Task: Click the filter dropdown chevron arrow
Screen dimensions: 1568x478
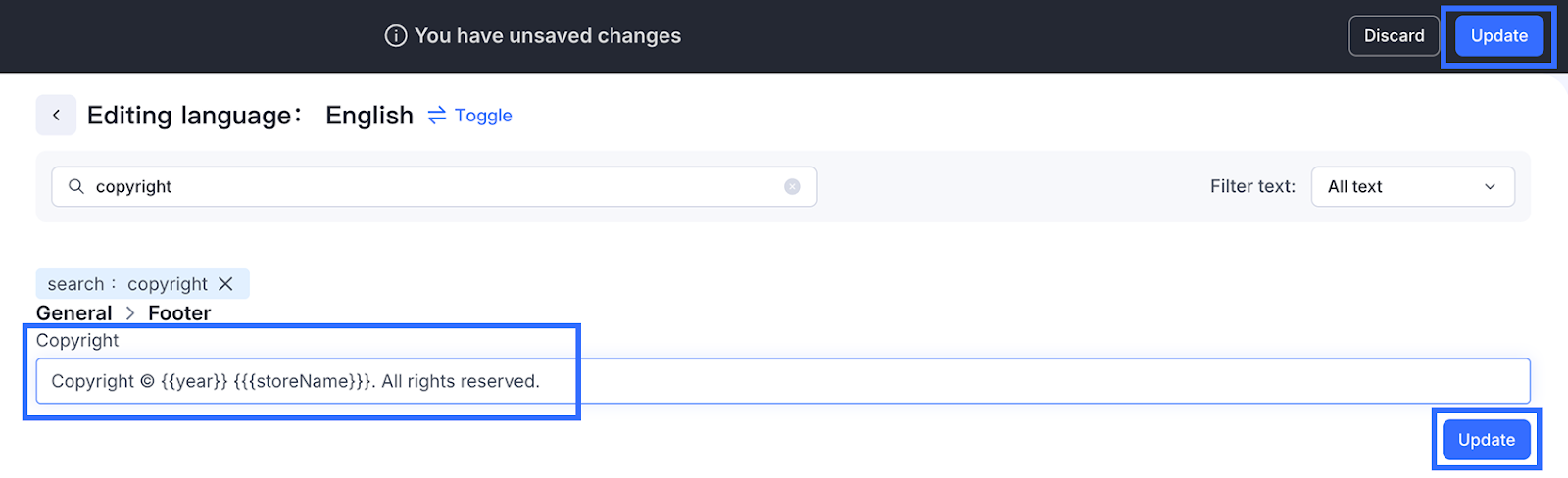Action: [1490, 186]
